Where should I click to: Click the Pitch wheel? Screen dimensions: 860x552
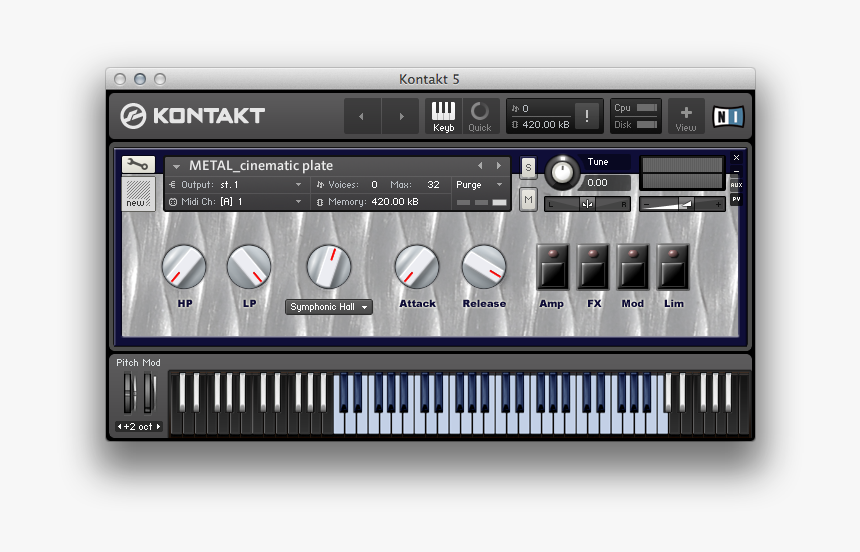(x=128, y=393)
